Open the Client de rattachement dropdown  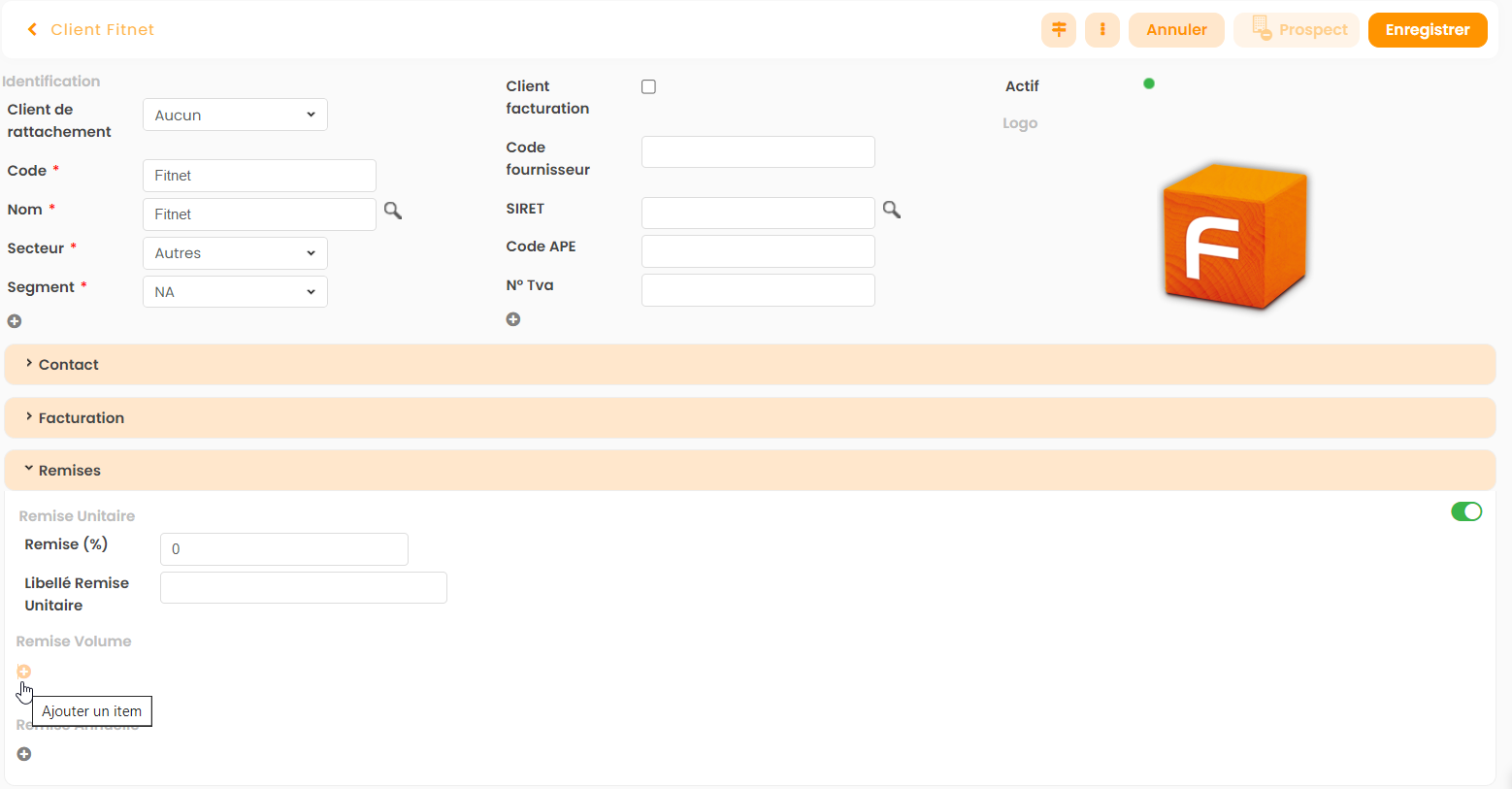[235, 115]
